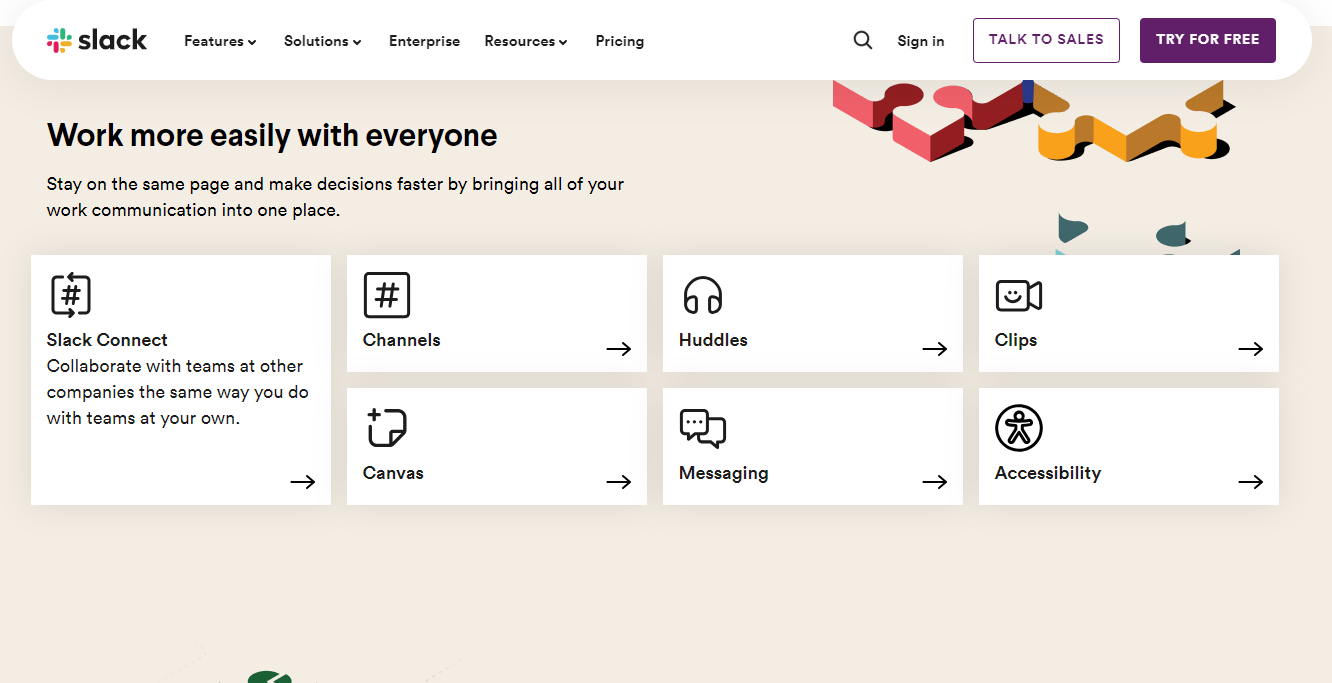Click the Talk to Sales button
The image size is (1332, 683).
[1046, 40]
